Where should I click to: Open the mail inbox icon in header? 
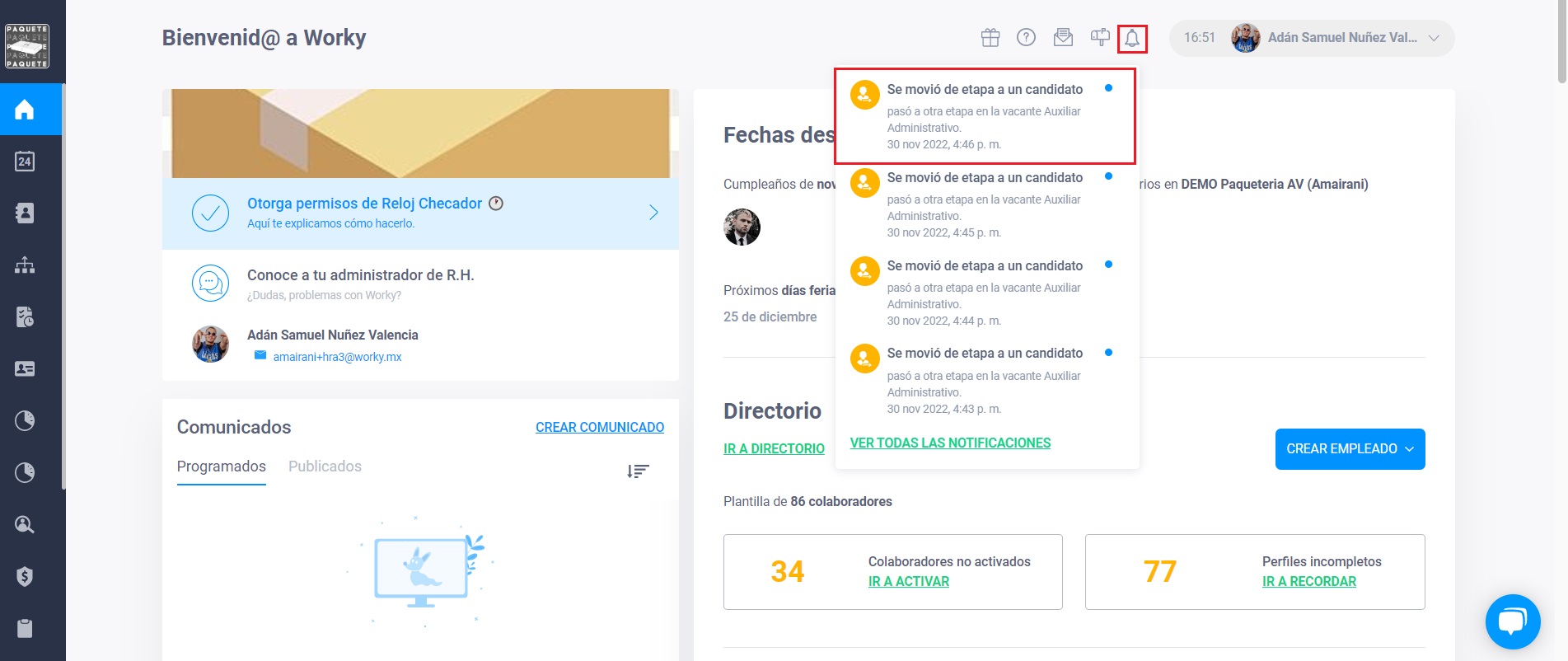click(x=1063, y=38)
